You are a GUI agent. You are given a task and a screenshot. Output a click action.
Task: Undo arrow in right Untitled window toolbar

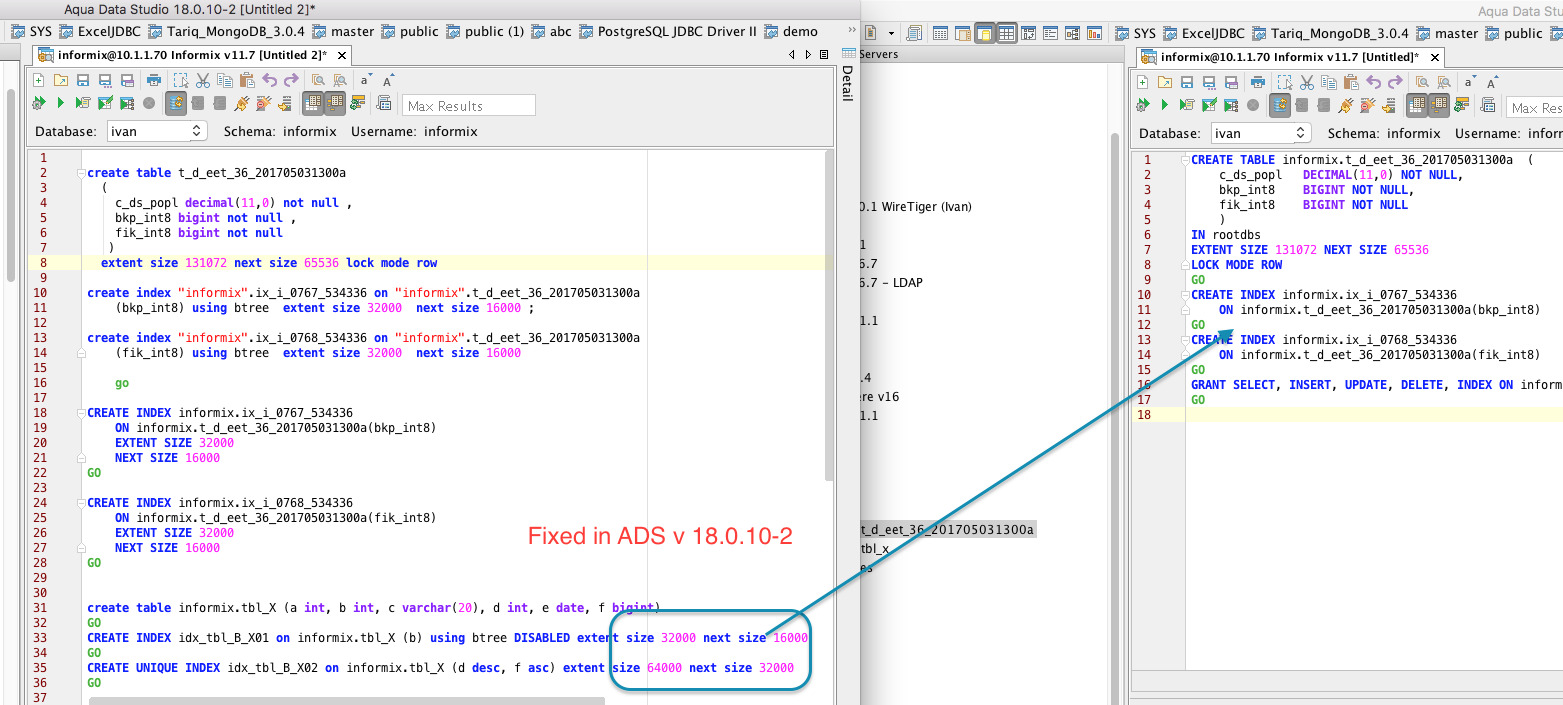click(1374, 82)
